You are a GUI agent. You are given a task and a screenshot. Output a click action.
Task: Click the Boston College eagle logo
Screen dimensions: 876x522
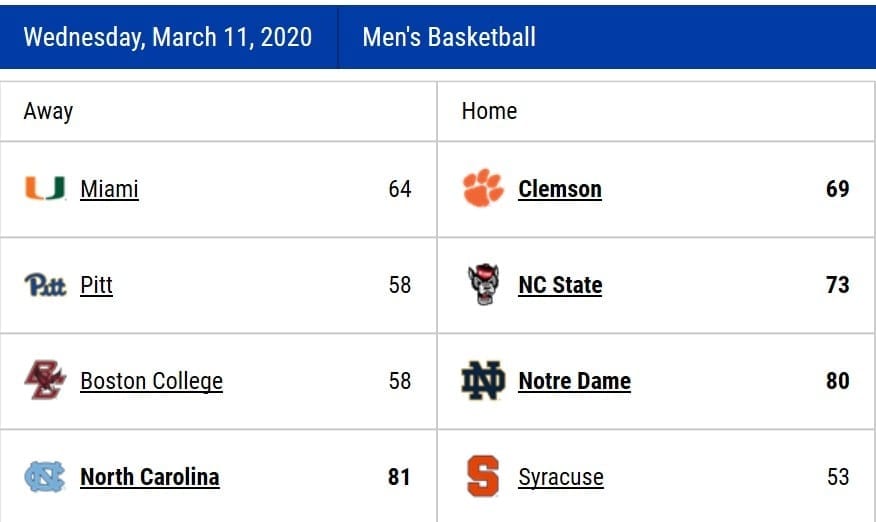[45, 380]
